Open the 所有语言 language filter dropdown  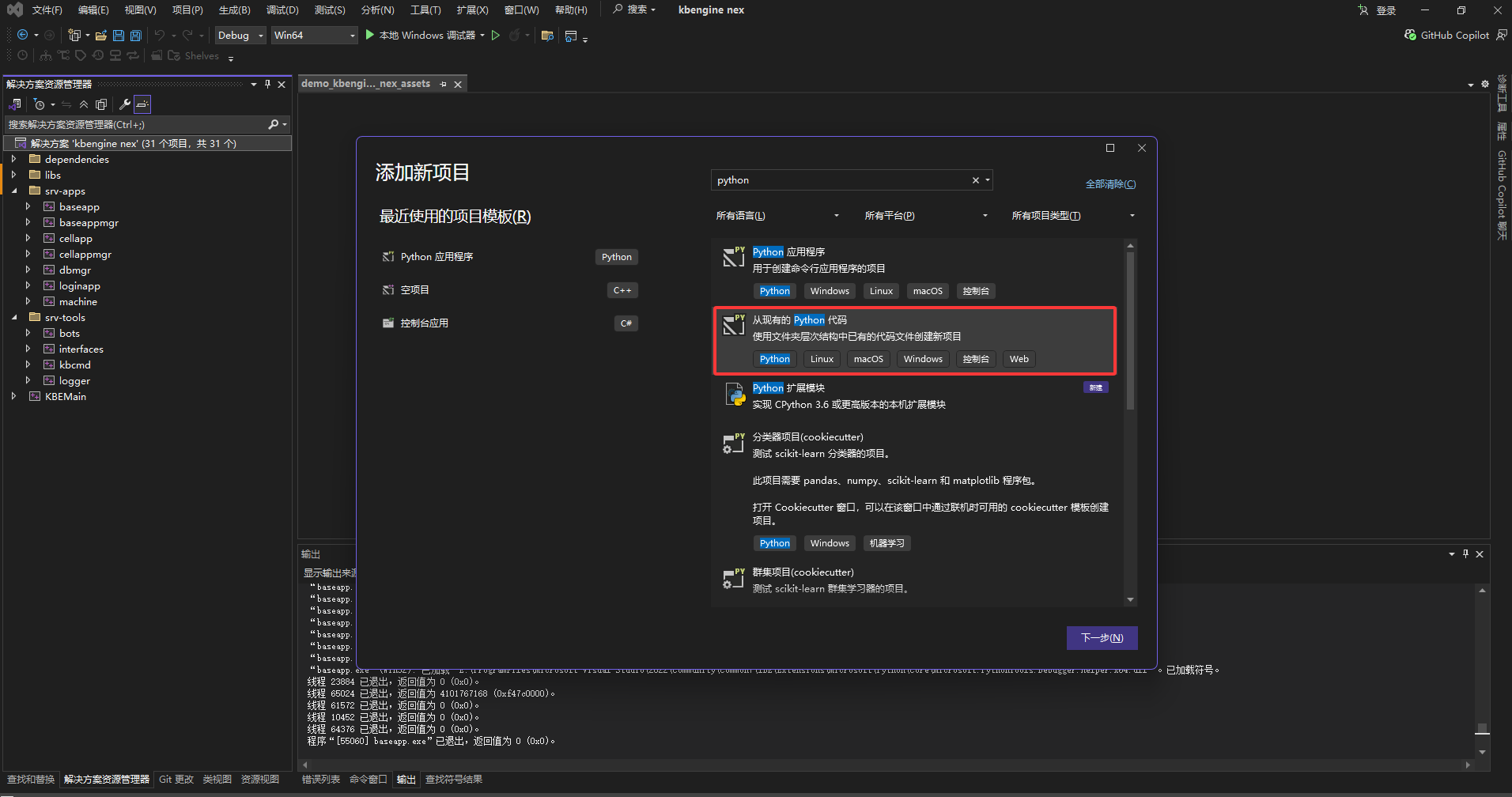click(x=777, y=216)
